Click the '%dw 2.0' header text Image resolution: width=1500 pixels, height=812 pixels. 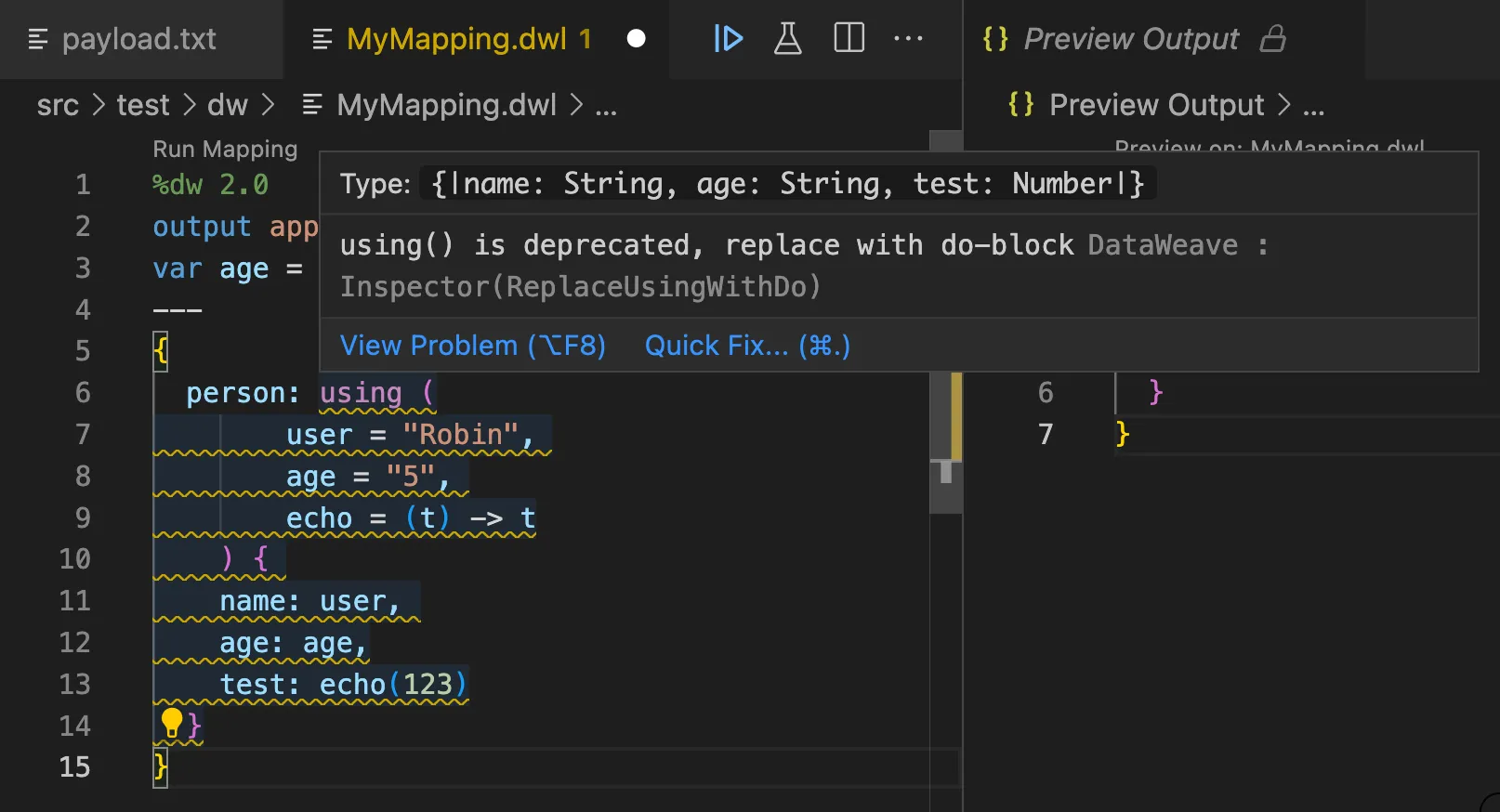pyautogui.click(x=210, y=184)
